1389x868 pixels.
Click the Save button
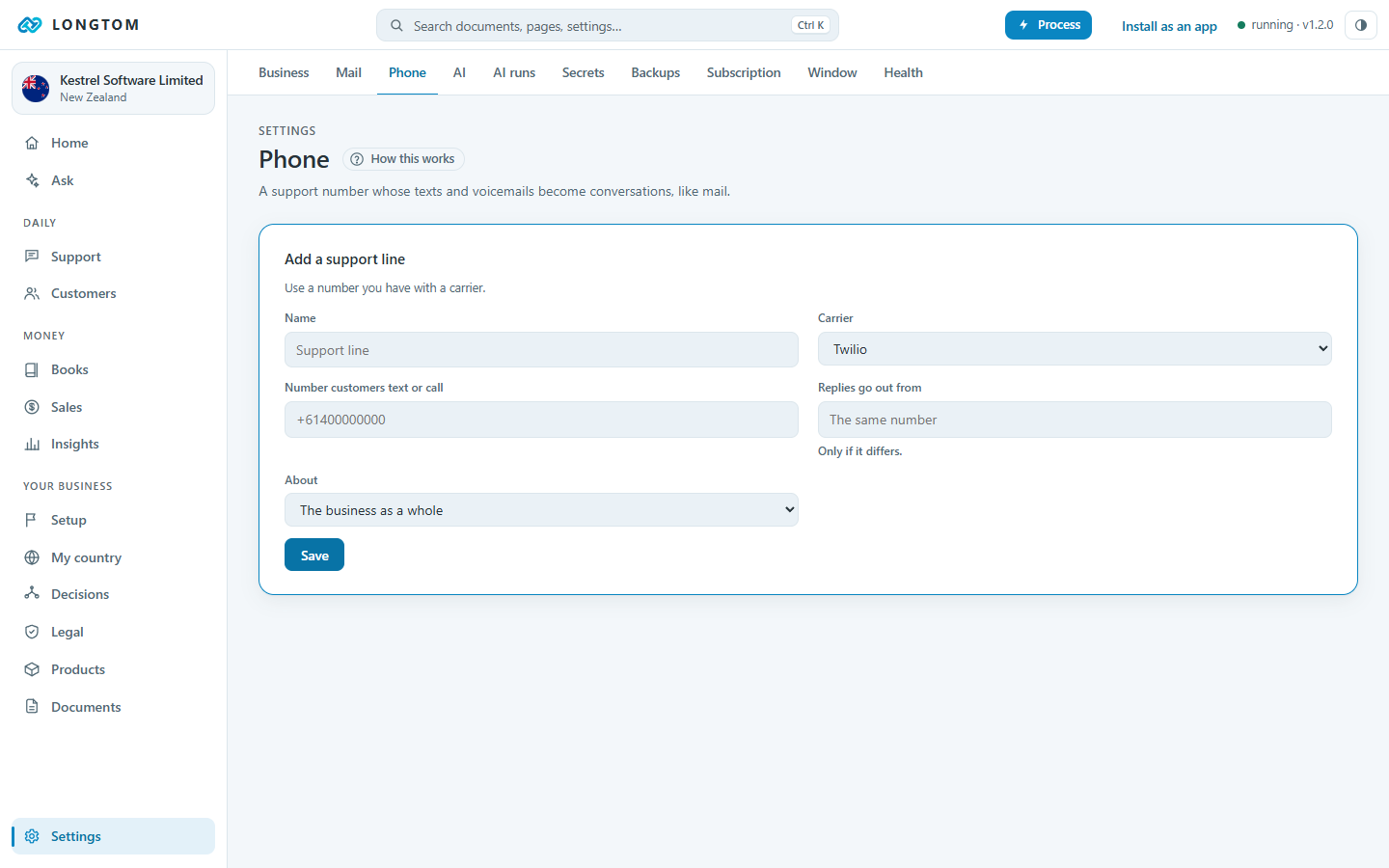(x=314, y=555)
